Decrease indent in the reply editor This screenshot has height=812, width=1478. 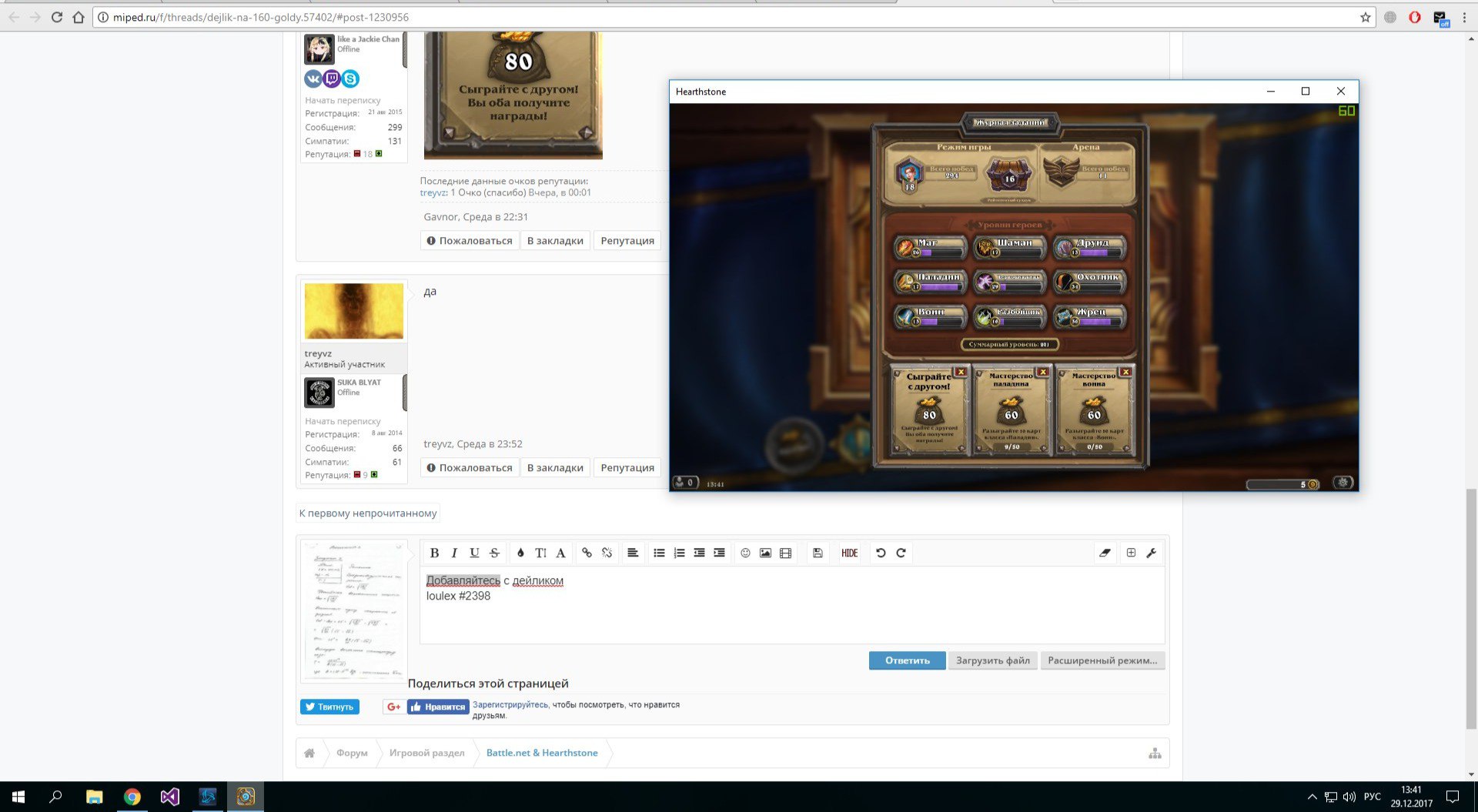coord(699,553)
